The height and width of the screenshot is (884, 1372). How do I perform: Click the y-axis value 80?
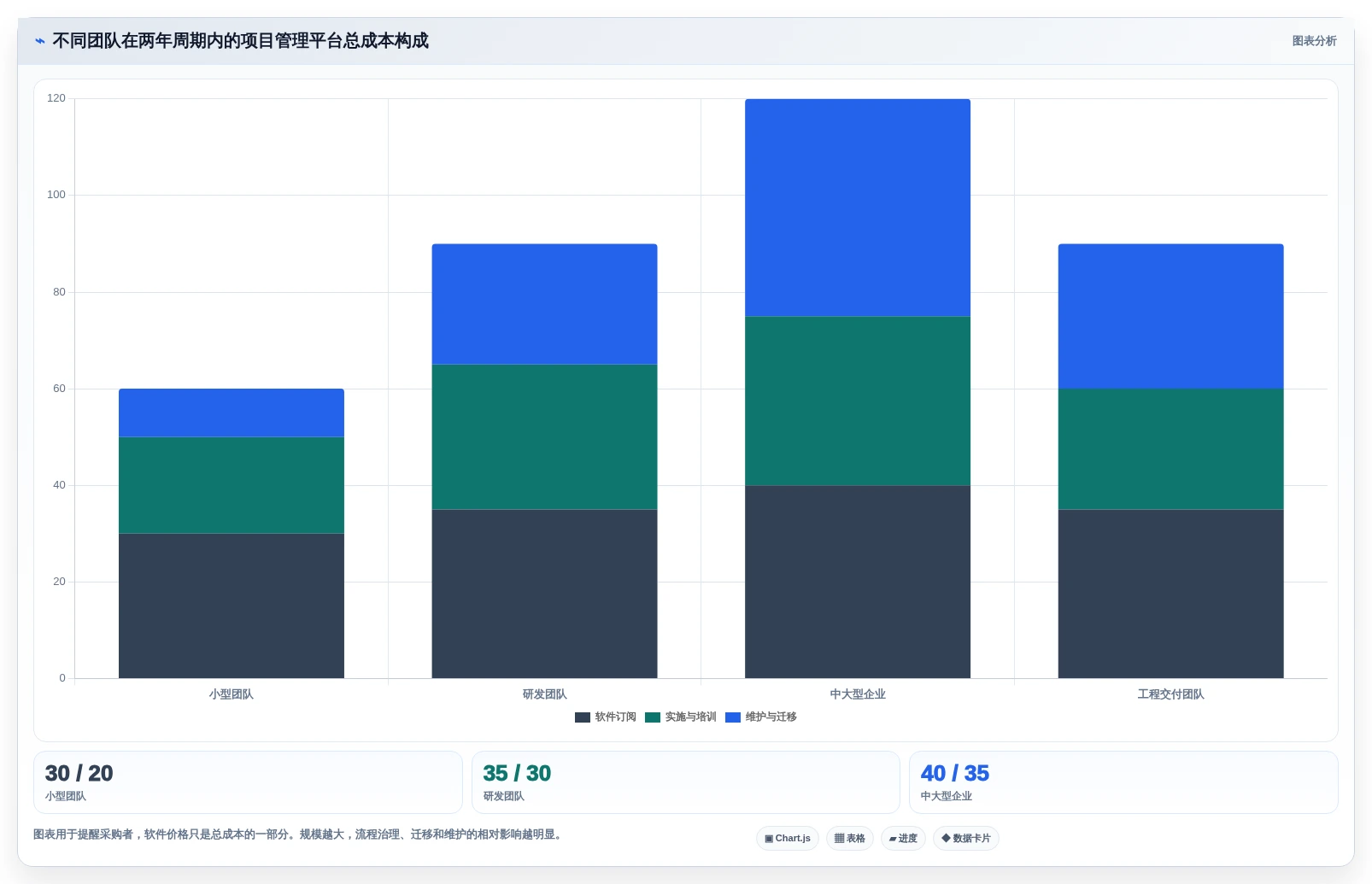point(59,292)
